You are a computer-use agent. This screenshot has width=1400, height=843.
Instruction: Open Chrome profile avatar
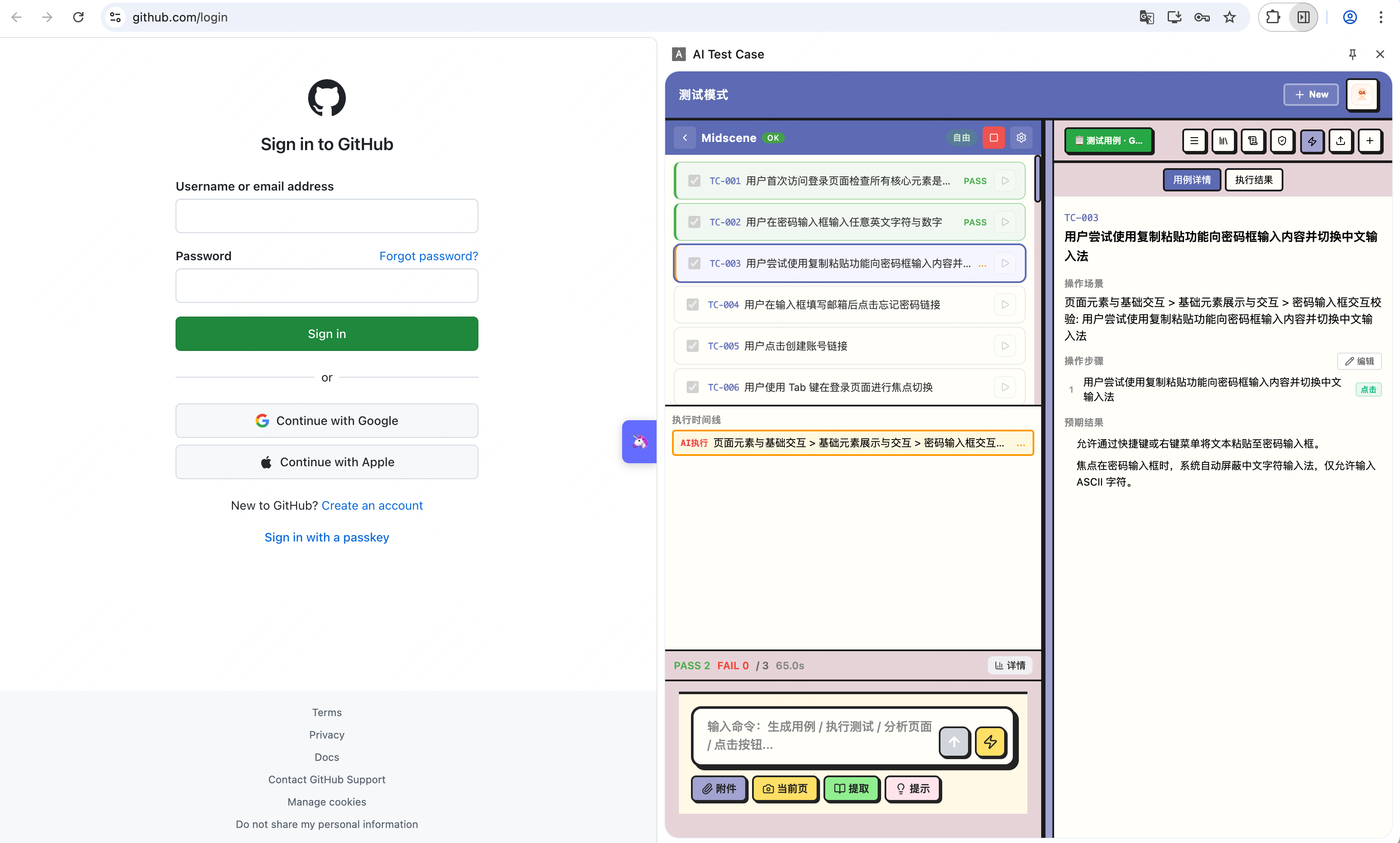click(x=1350, y=17)
